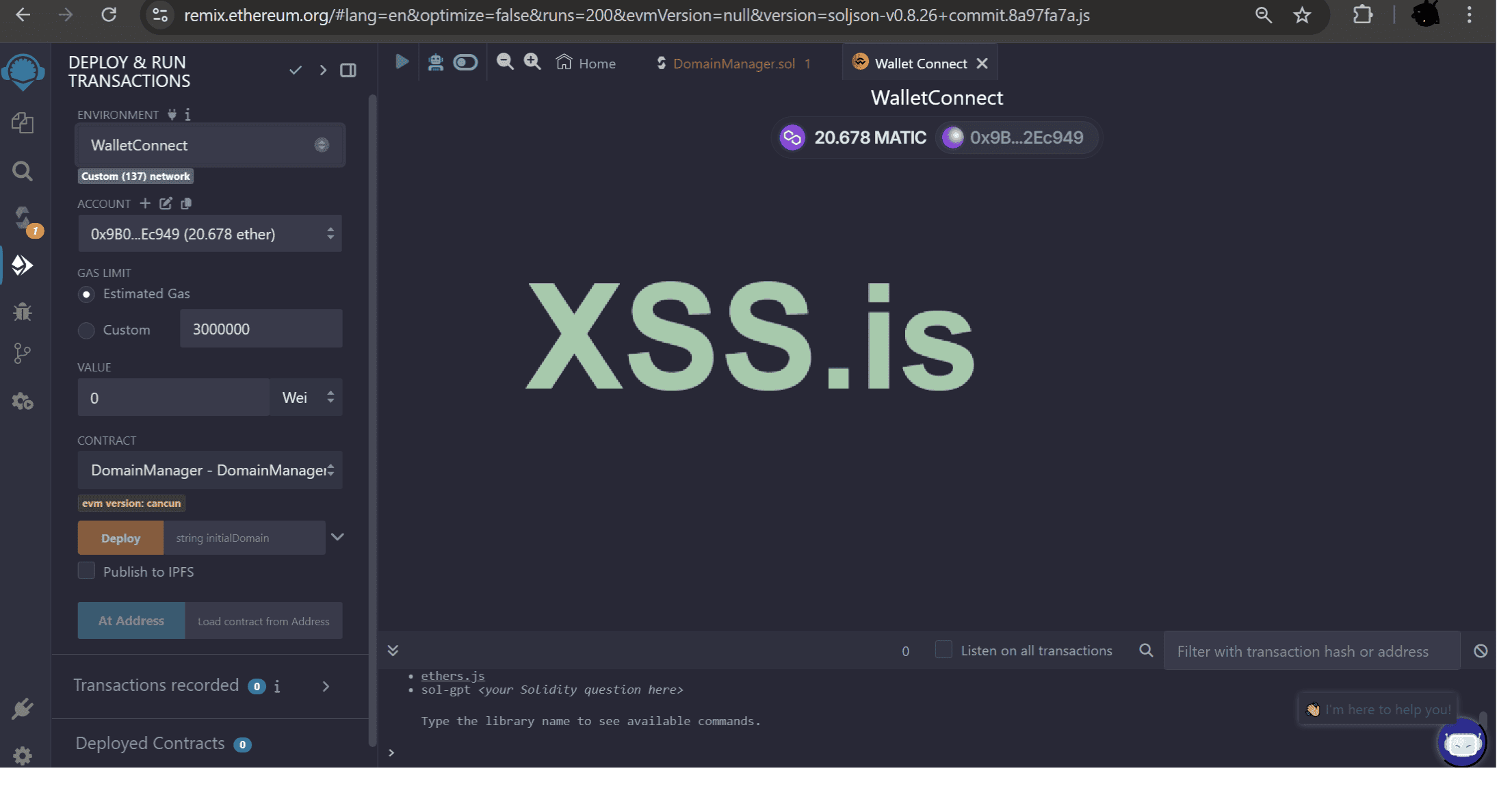
Task: Open the Solidity Compiler panel
Action: click(23, 219)
